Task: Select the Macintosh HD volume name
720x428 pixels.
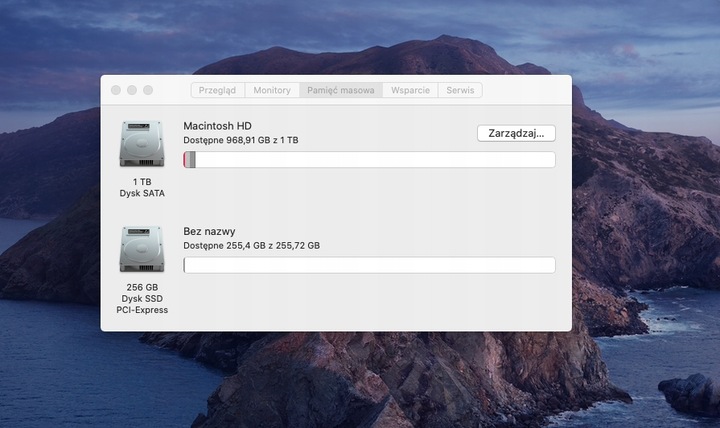Action: (217, 126)
